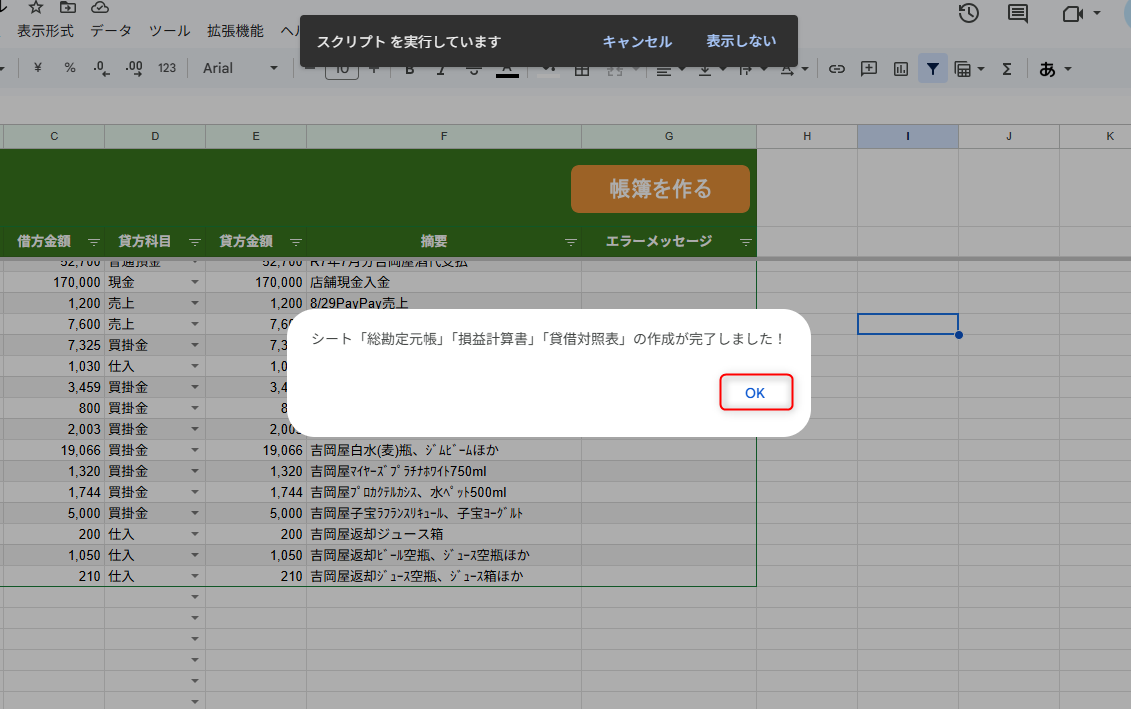Toggle the 摘要 column filter
The image size is (1131, 709).
(x=570, y=242)
